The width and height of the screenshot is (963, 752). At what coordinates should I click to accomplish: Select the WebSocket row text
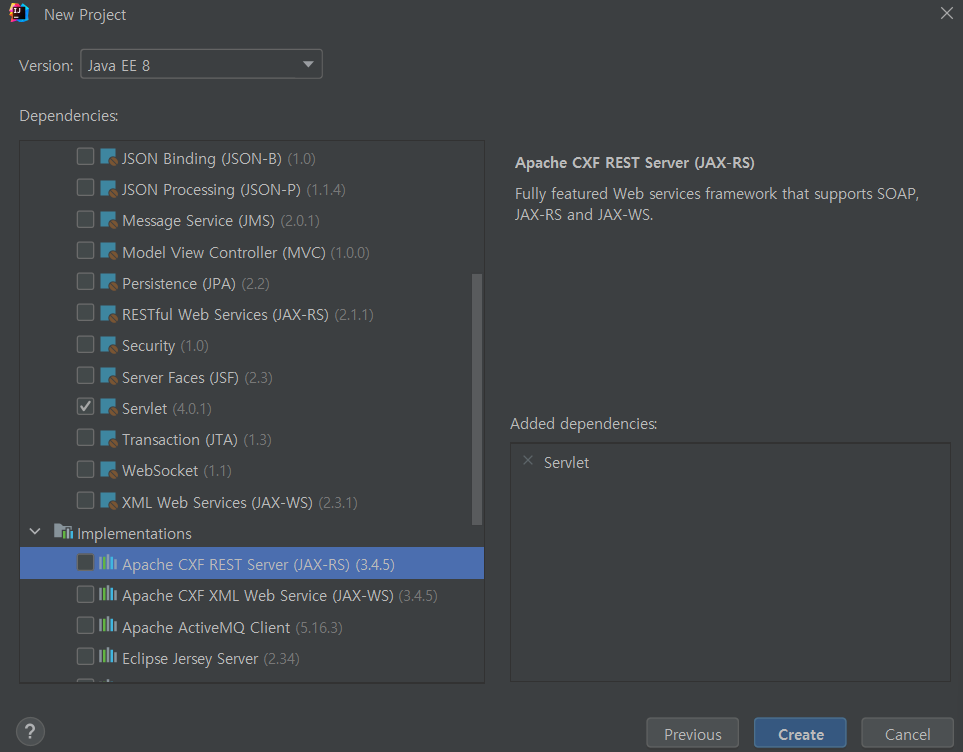pyautogui.click(x=176, y=471)
